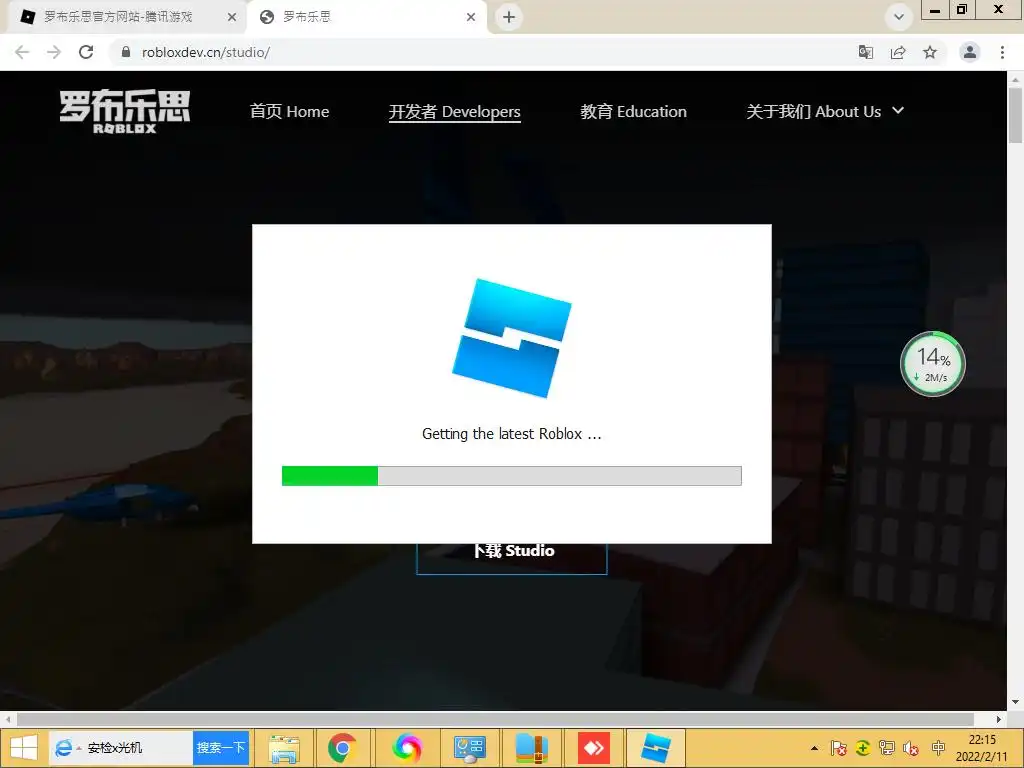Viewport: 1024px width, 768px height.
Task: Open Google Chrome from the taskbar
Action: coord(342,748)
